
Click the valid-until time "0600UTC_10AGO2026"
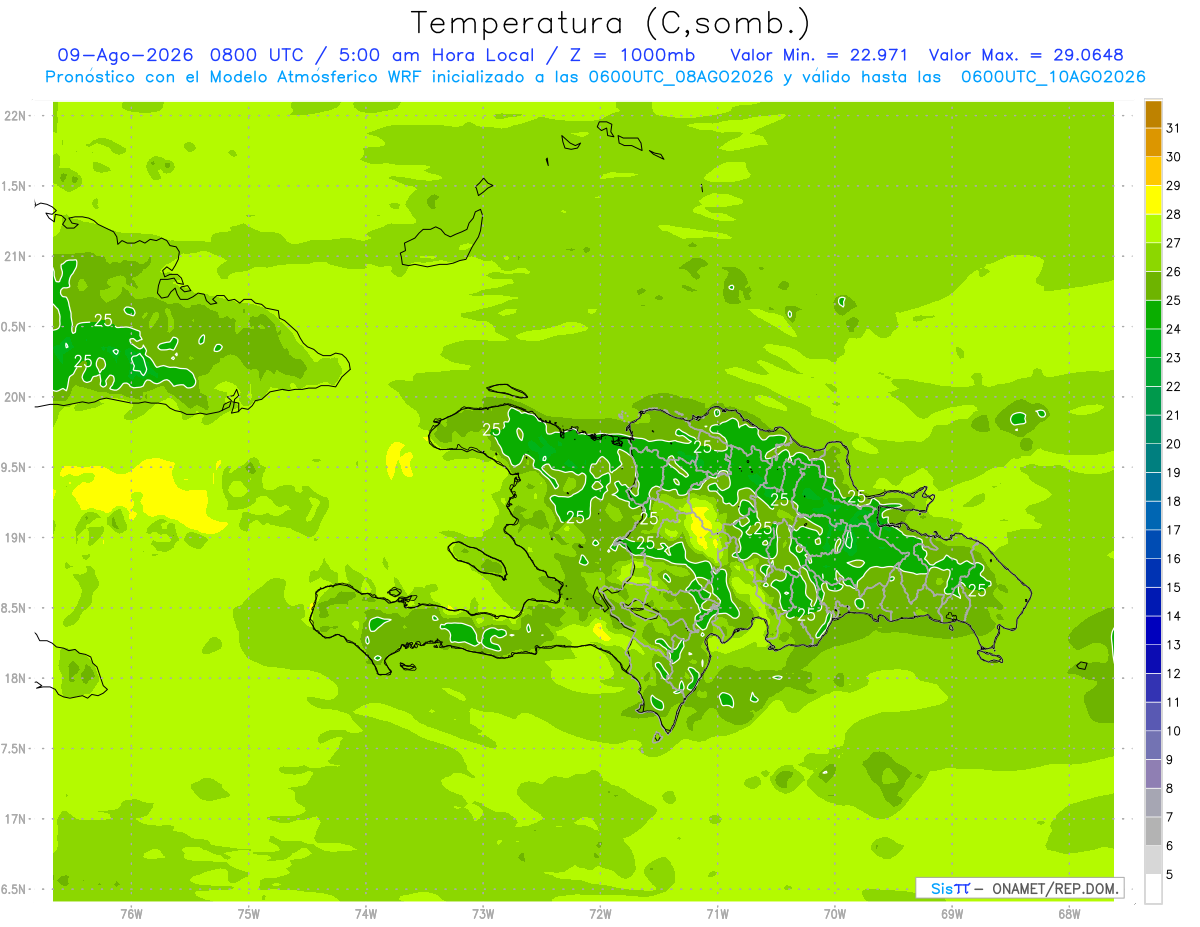coord(1053,77)
